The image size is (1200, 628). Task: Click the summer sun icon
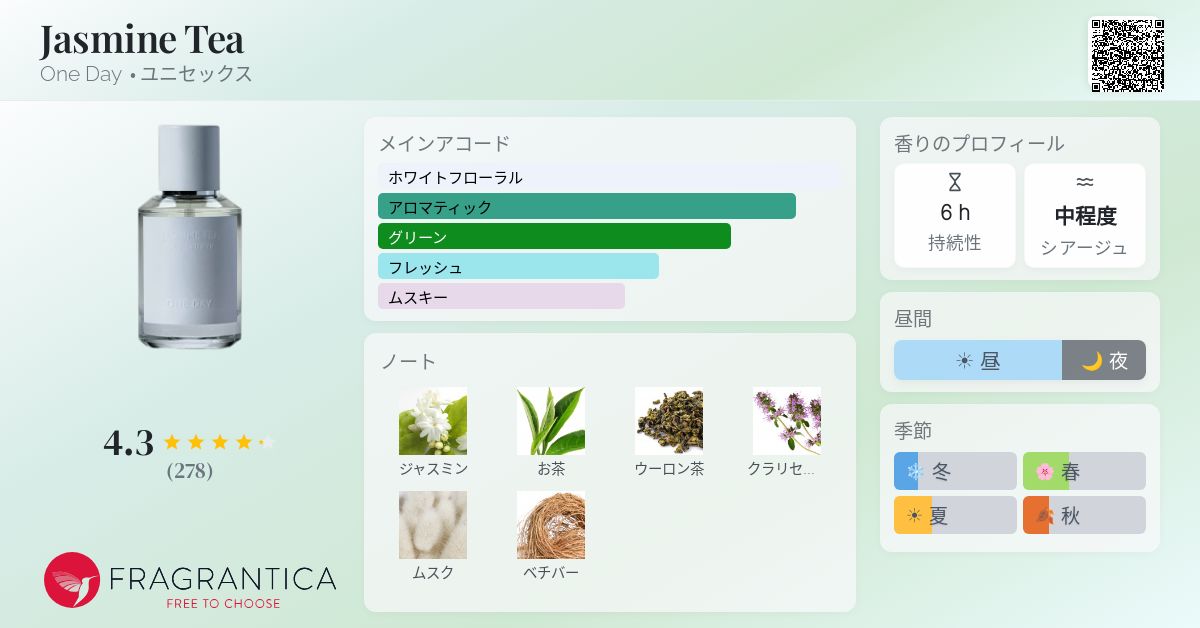pyautogui.click(x=914, y=517)
